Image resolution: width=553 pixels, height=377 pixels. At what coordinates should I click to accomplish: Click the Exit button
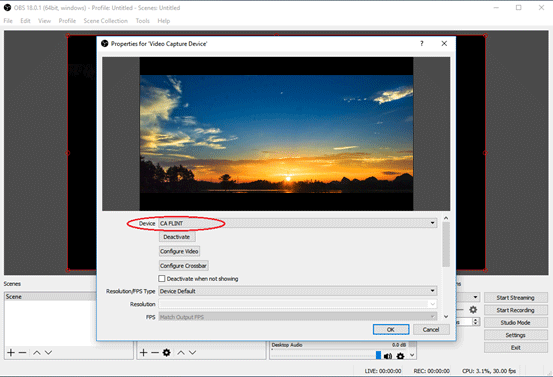coord(515,347)
